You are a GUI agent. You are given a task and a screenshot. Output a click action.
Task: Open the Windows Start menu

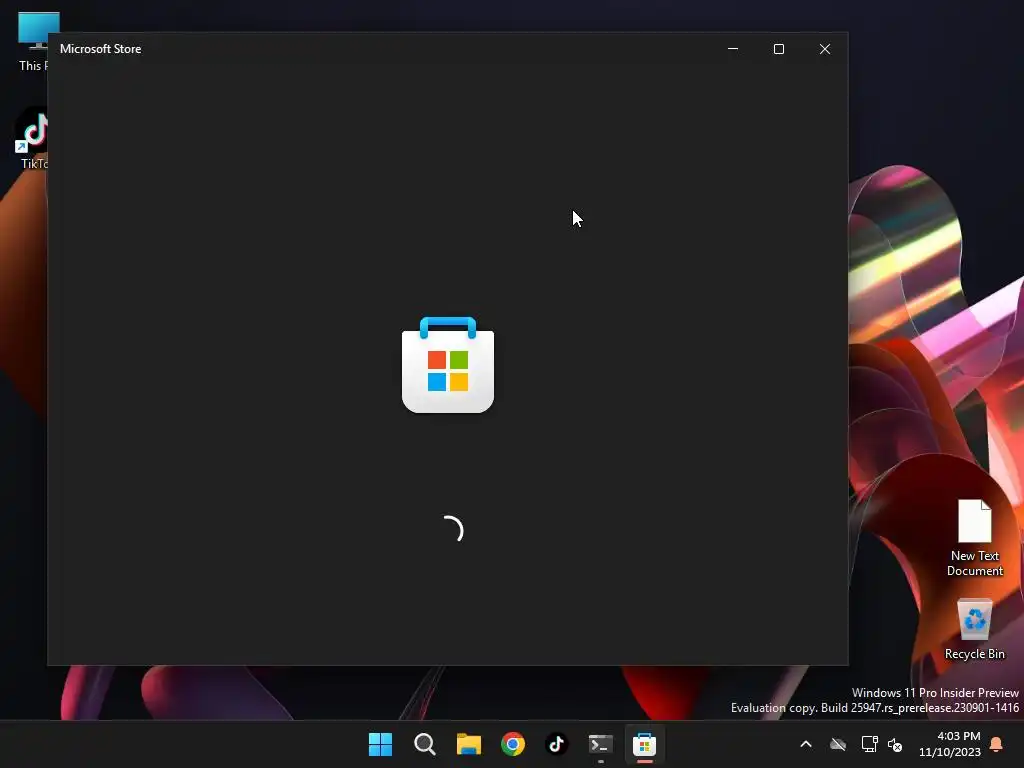(380, 744)
